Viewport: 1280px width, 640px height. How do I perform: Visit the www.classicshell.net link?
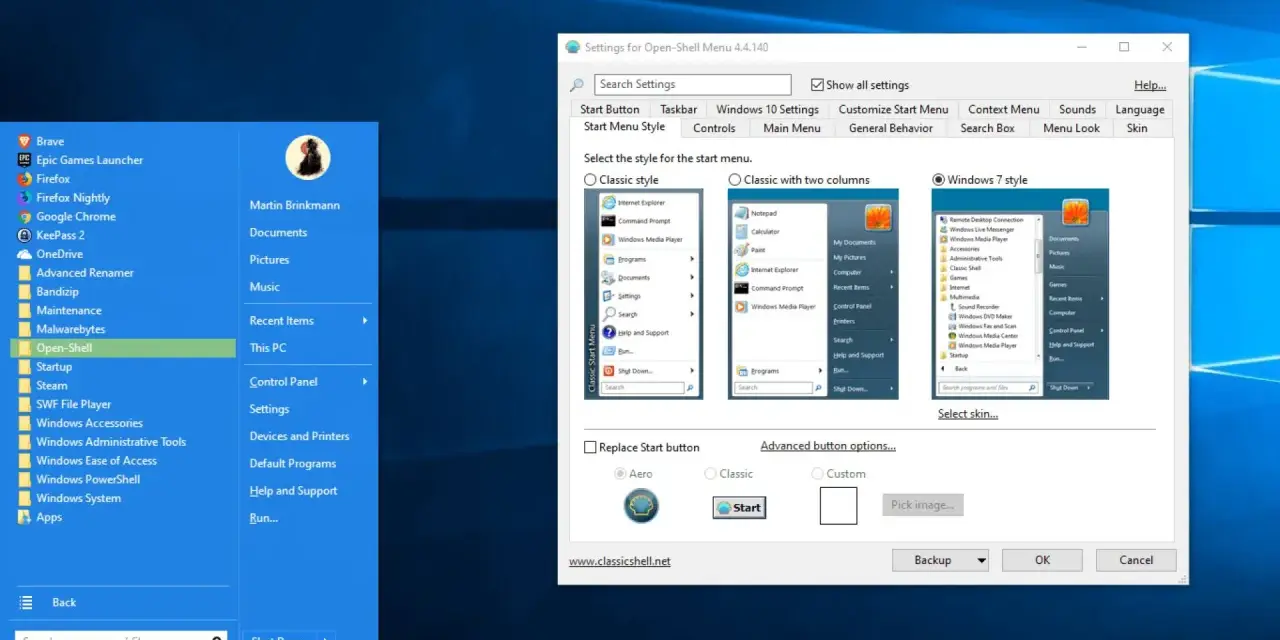pyautogui.click(x=620, y=561)
